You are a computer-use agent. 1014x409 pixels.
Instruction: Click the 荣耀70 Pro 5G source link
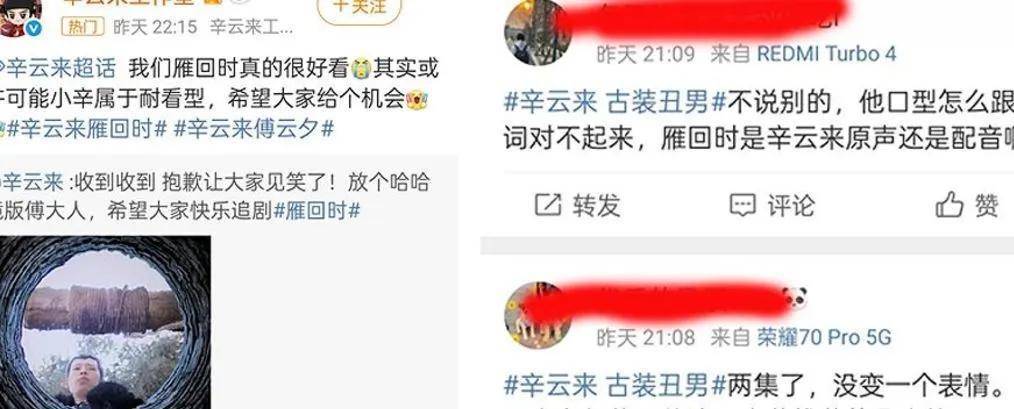tap(824, 337)
